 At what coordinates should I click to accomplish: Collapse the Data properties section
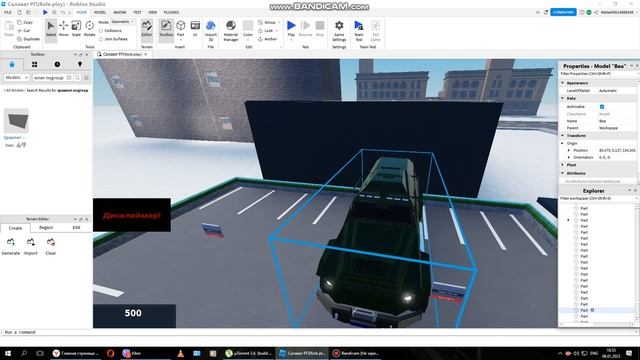[563, 98]
